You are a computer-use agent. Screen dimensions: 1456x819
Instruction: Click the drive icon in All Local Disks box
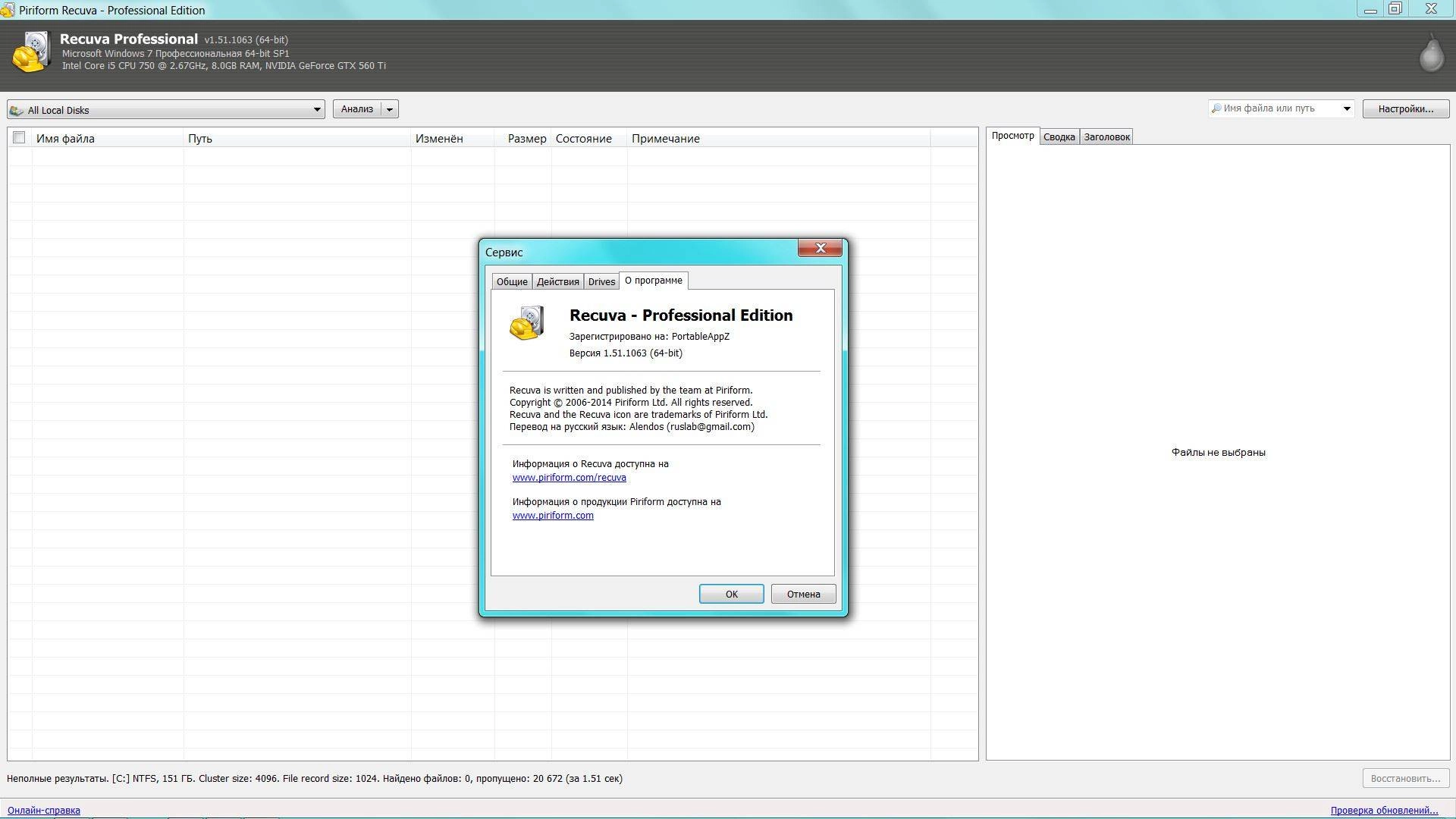[x=17, y=110]
